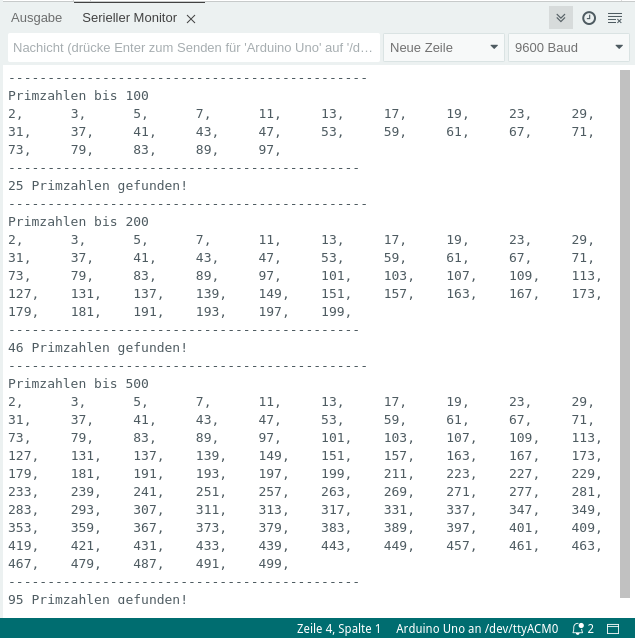Select the Serieller Monitor tab
Screen dimensions: 635x638
click(x=131, y=18)
